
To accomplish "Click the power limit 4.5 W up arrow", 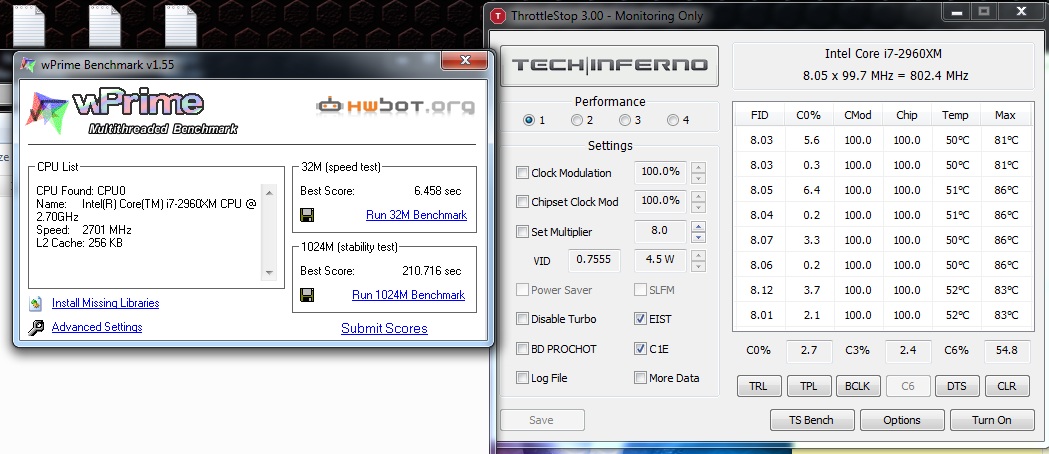I will pyautogui.click(x=698, y=255).
